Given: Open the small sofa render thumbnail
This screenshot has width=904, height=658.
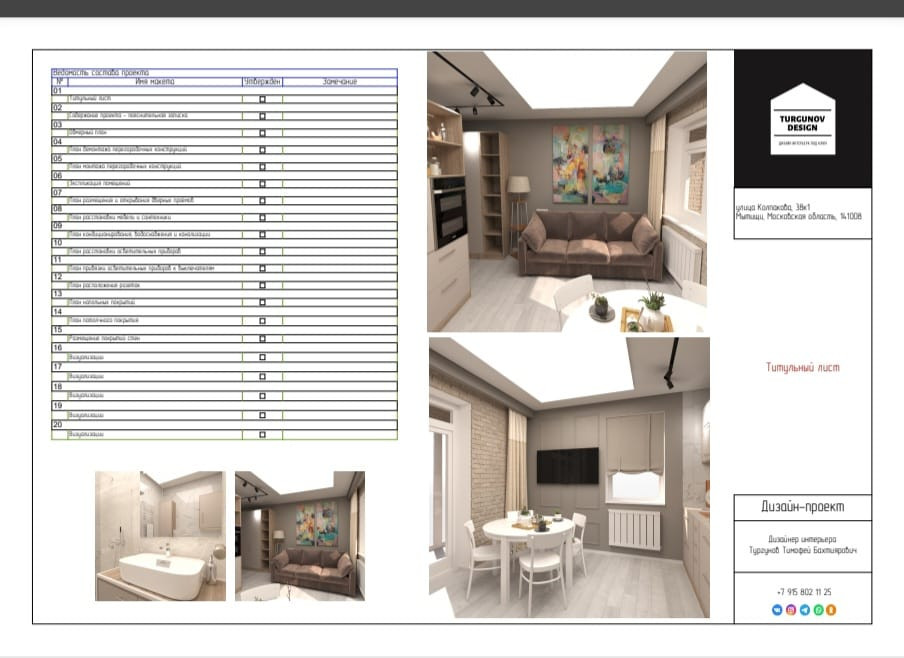Looking at the screenshot, I should coord(300,535).
